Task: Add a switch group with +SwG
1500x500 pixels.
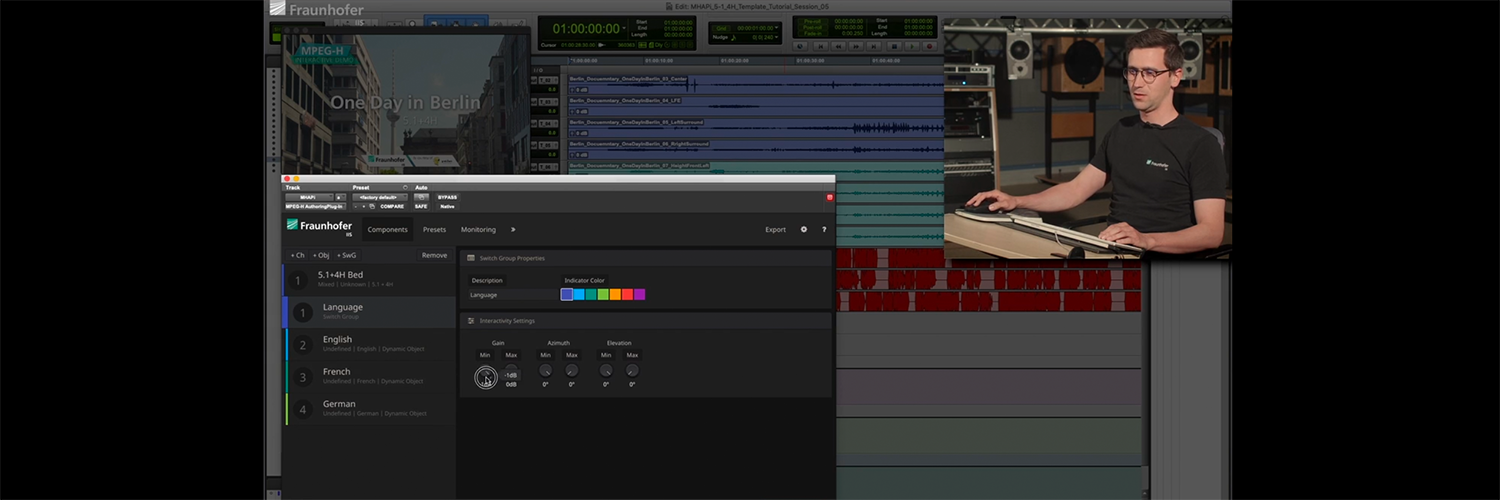Action: (x=346, y=255)
